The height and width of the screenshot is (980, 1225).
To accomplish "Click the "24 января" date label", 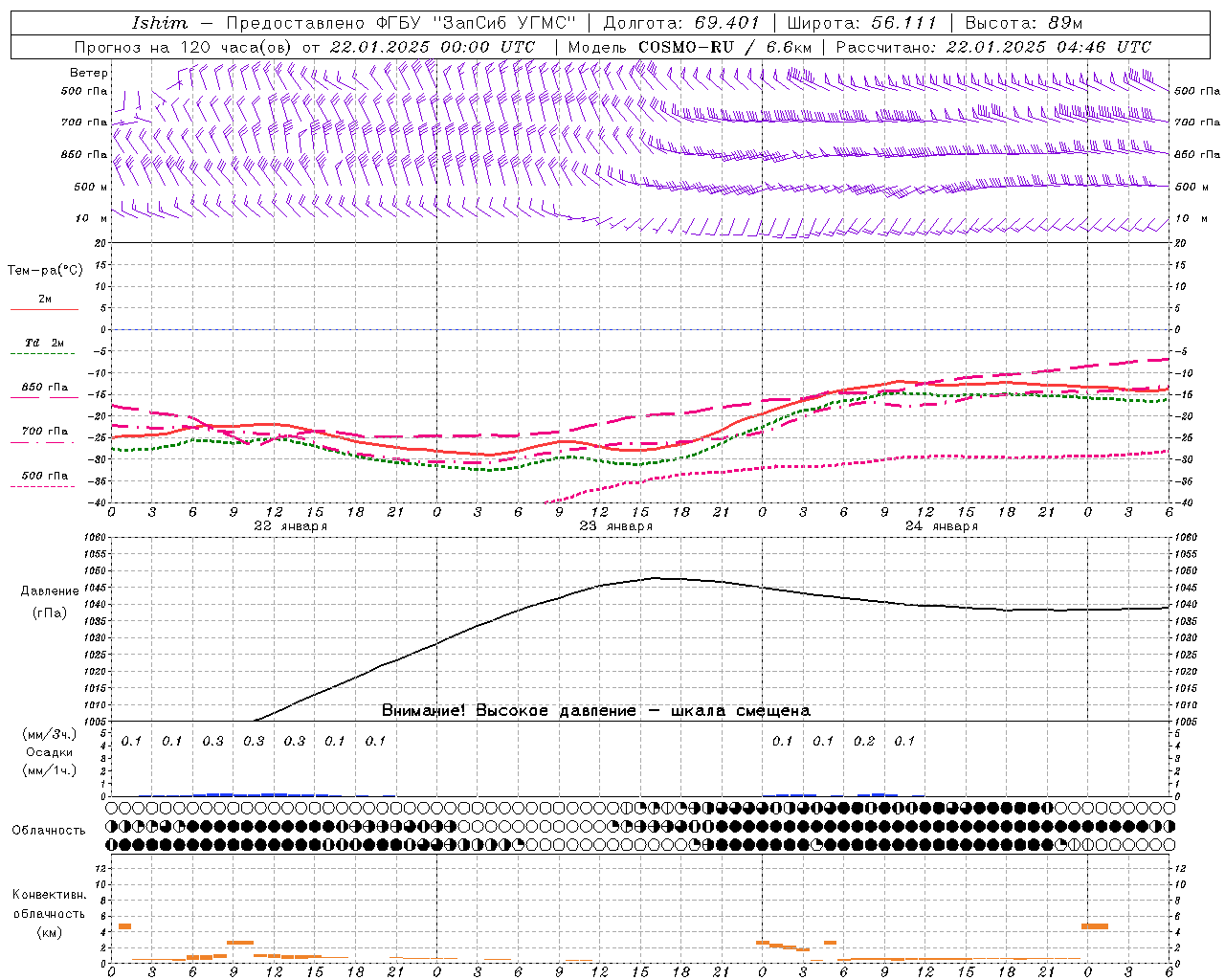I will tap(941, 526).
